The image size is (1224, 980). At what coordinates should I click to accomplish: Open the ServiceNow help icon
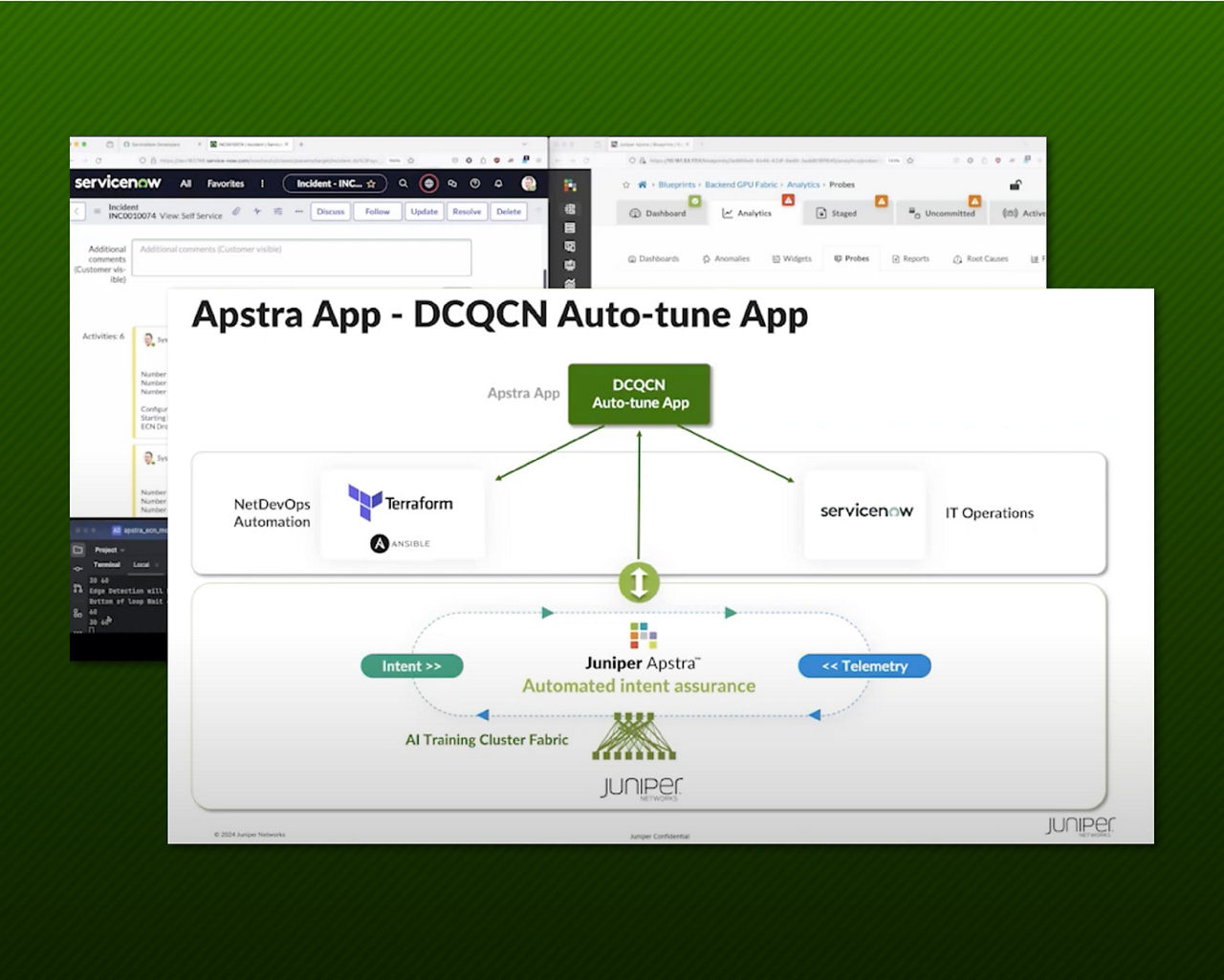[x=475, y=183]
